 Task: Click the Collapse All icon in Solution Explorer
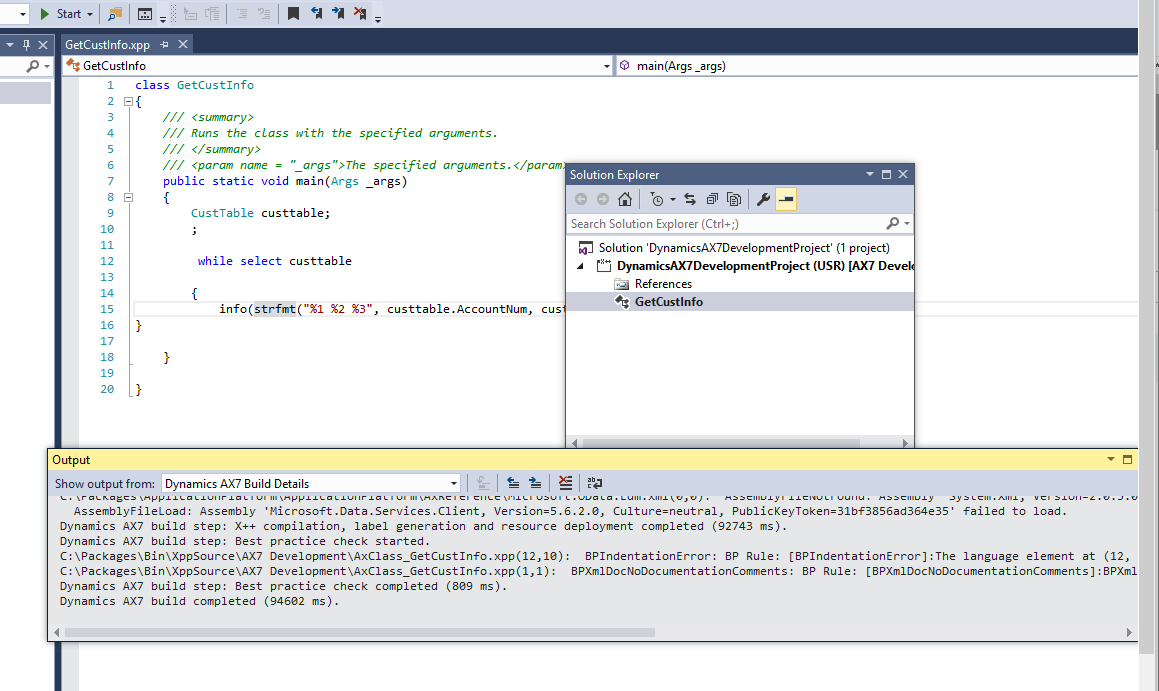pos(712,199)
